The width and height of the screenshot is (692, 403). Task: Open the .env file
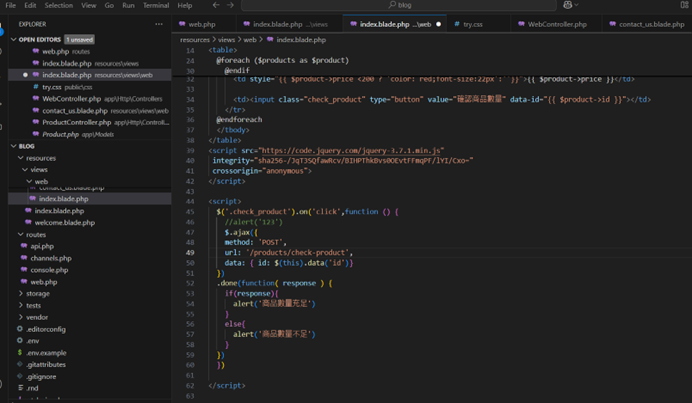click(33, 341)
